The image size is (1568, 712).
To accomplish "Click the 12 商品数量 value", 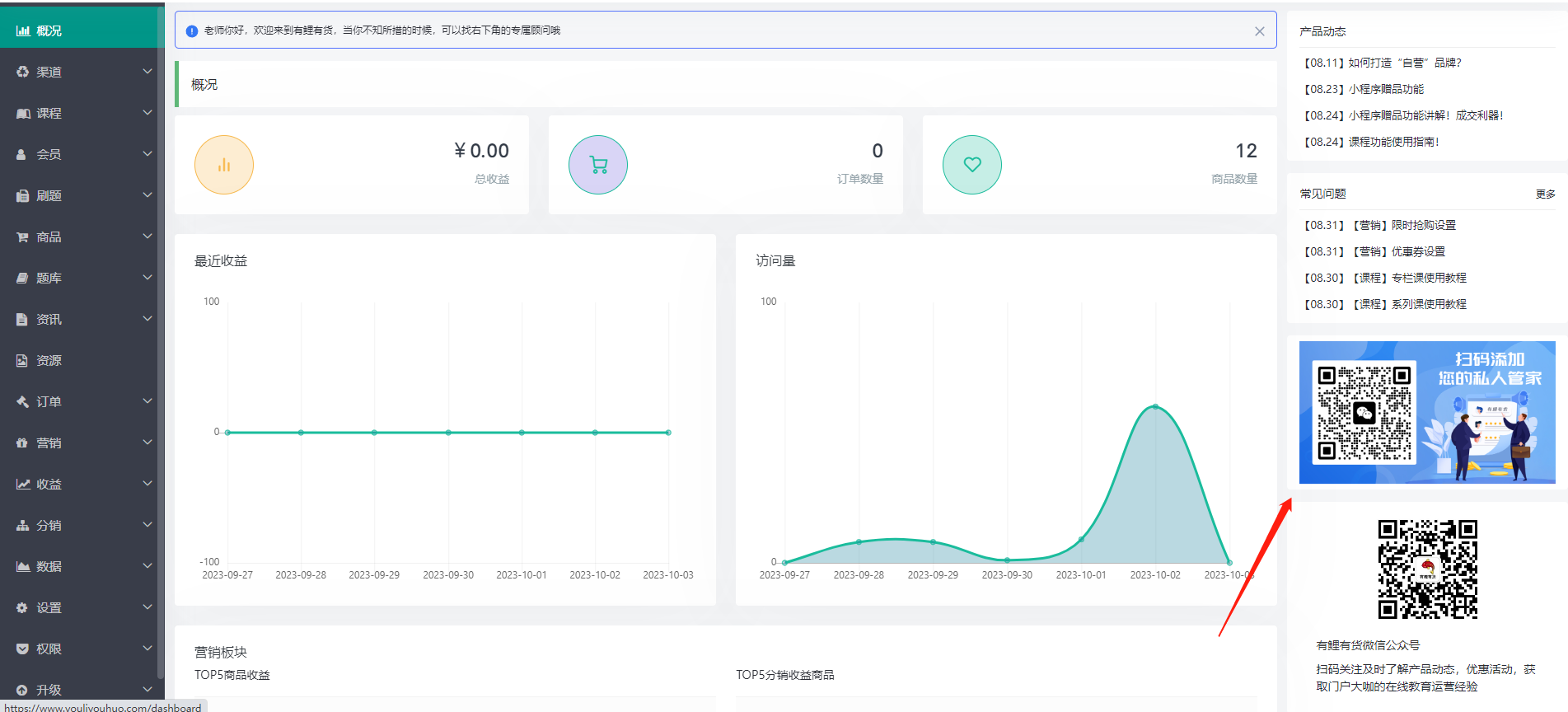I will (x=1246, y=151).
